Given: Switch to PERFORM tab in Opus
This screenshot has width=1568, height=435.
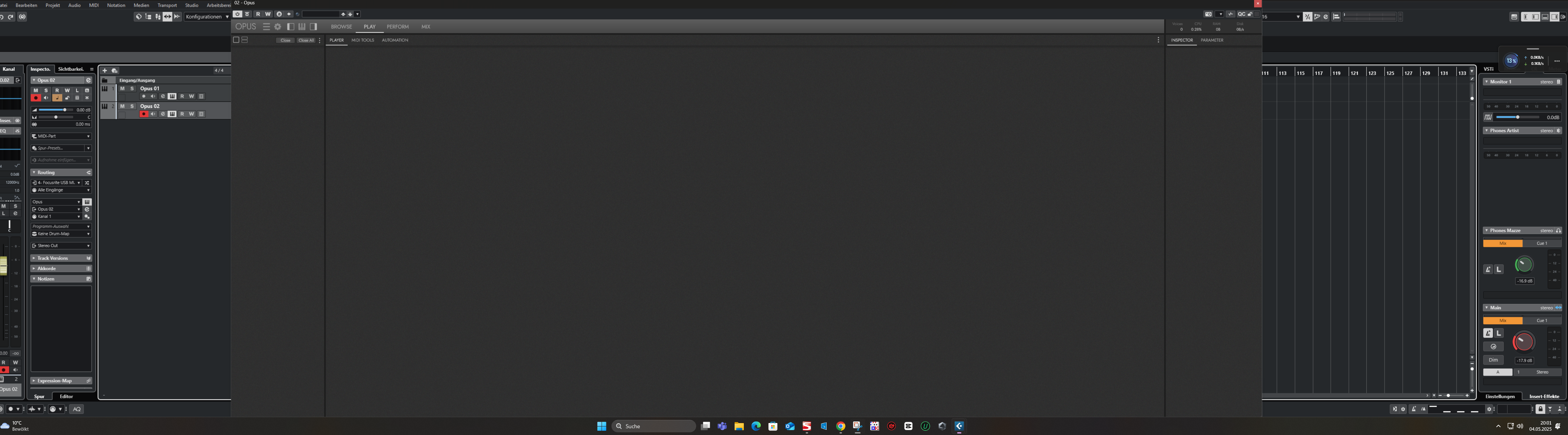Looking at the screenshot, I should pos(398,27).
